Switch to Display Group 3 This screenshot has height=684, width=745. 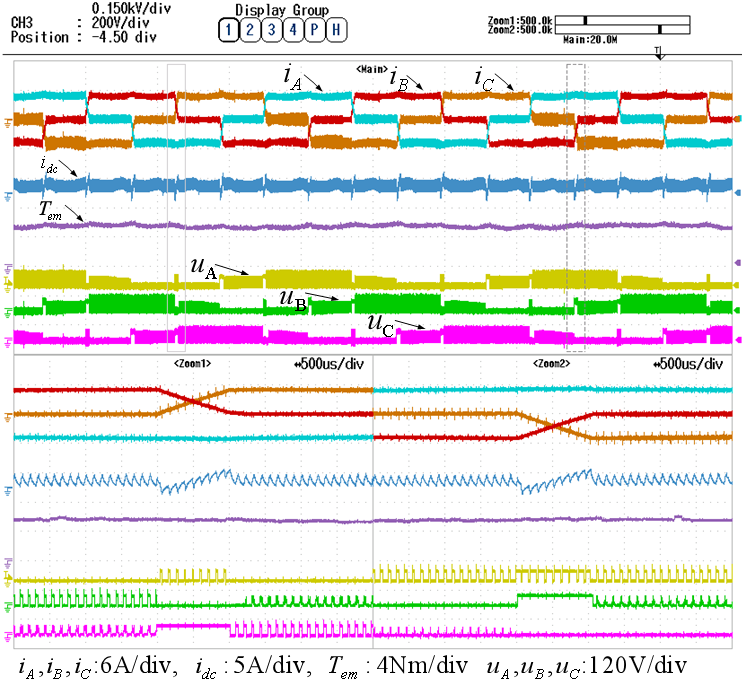tap(270, 30)
